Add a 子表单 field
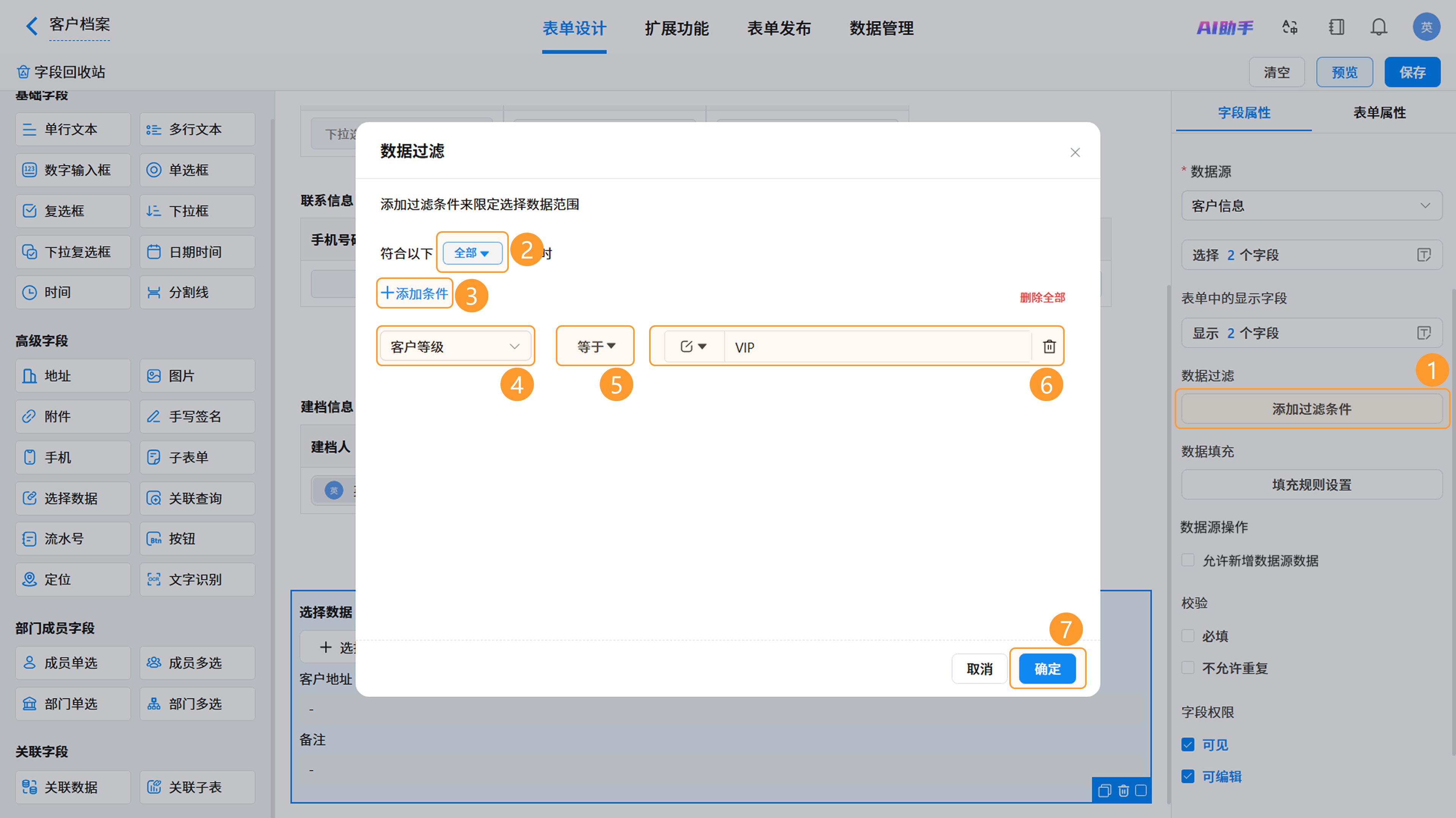Image resolution: width=1456 pixels, height=818 pixels. (197, 457)
